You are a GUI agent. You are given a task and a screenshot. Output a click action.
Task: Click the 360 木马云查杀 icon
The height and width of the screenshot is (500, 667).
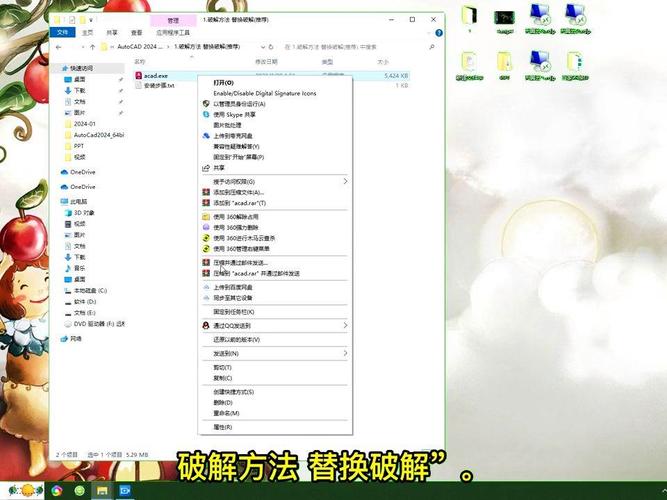[206, 238]
